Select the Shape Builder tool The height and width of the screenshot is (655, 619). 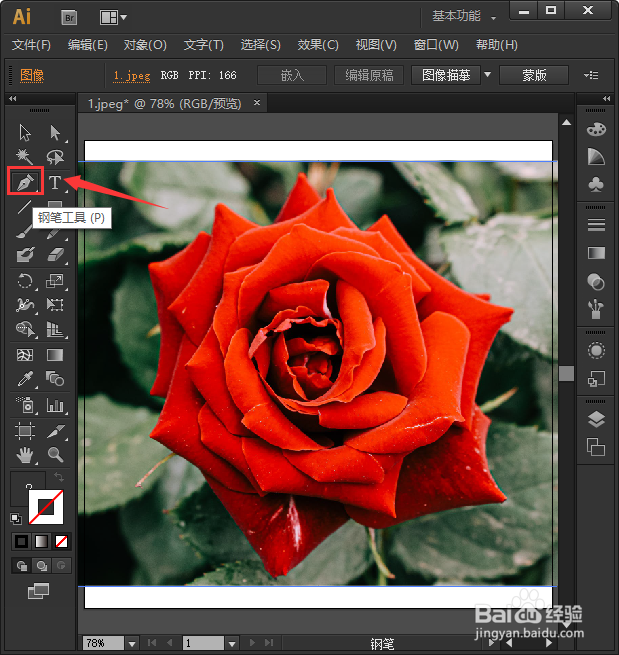click(25, 329)
